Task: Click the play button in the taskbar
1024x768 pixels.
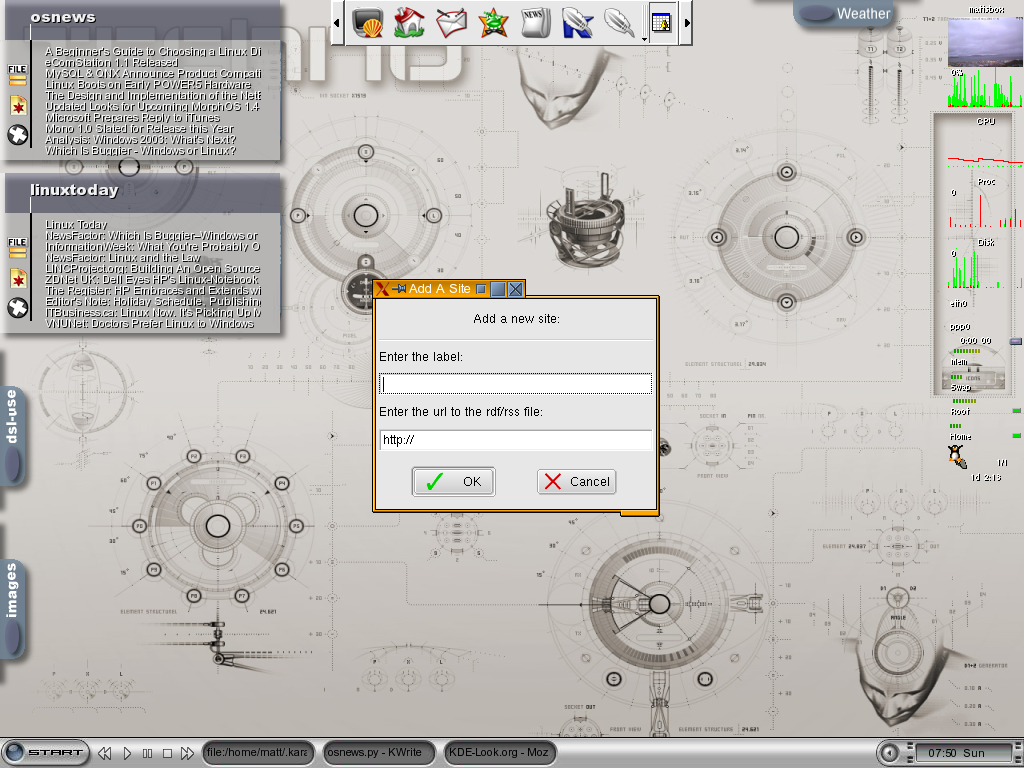Action: point(127,753)
